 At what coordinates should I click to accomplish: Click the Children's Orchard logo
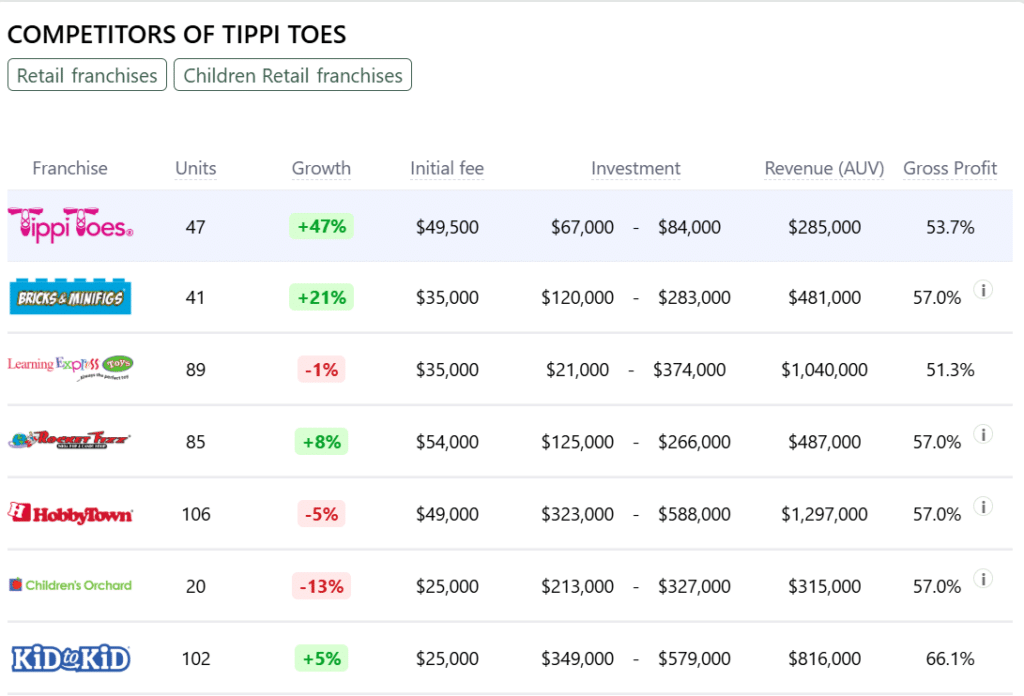pyautogui.click(x=71, y=585)
